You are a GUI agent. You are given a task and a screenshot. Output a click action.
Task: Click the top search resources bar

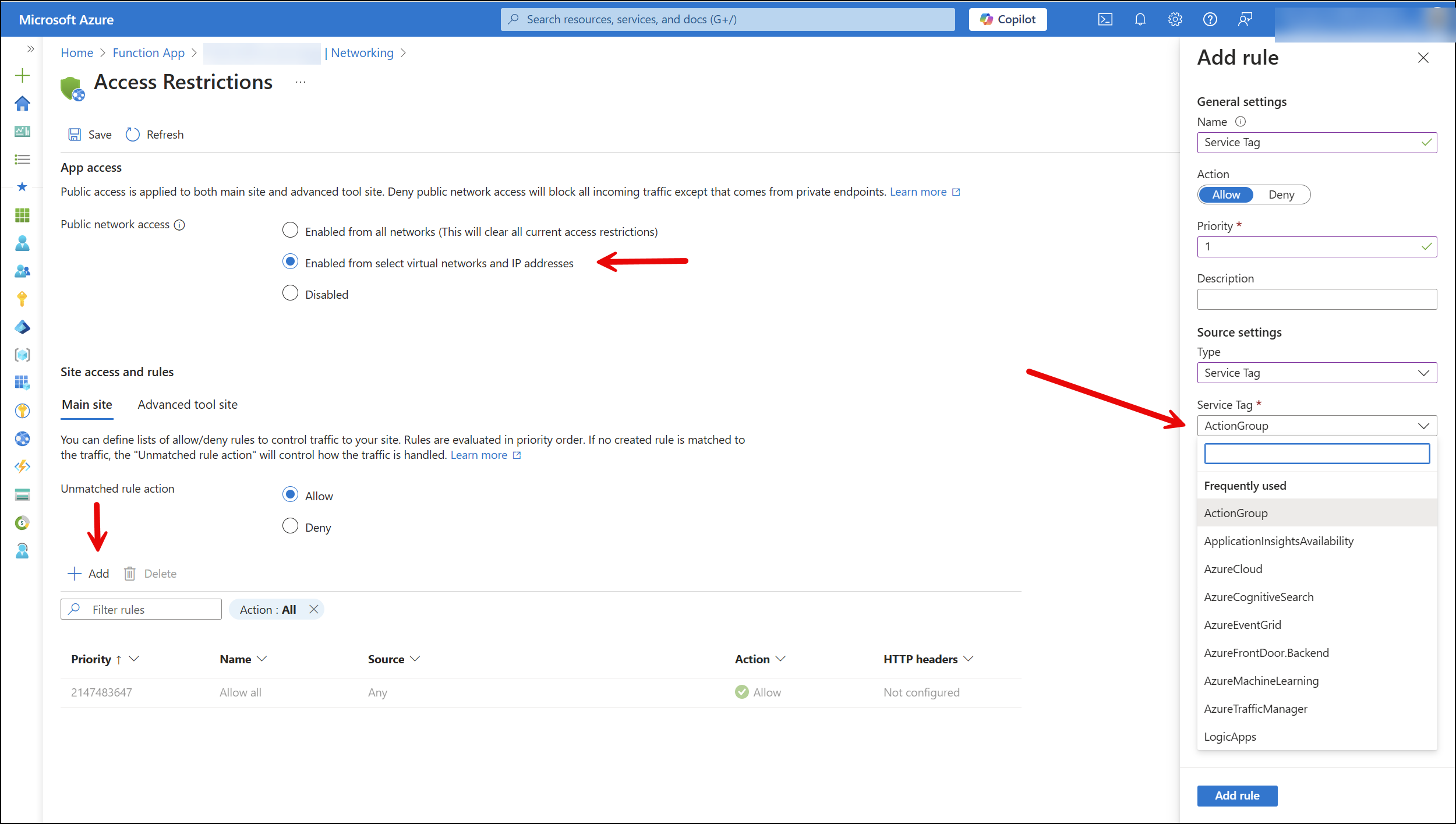727,19
